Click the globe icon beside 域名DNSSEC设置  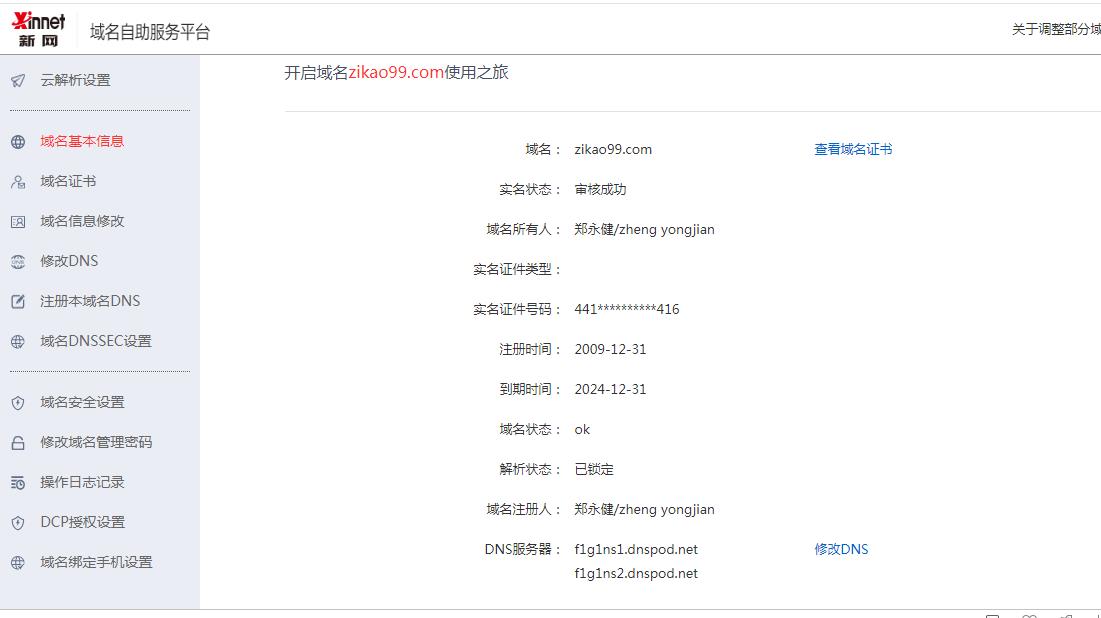click(18, 342)
